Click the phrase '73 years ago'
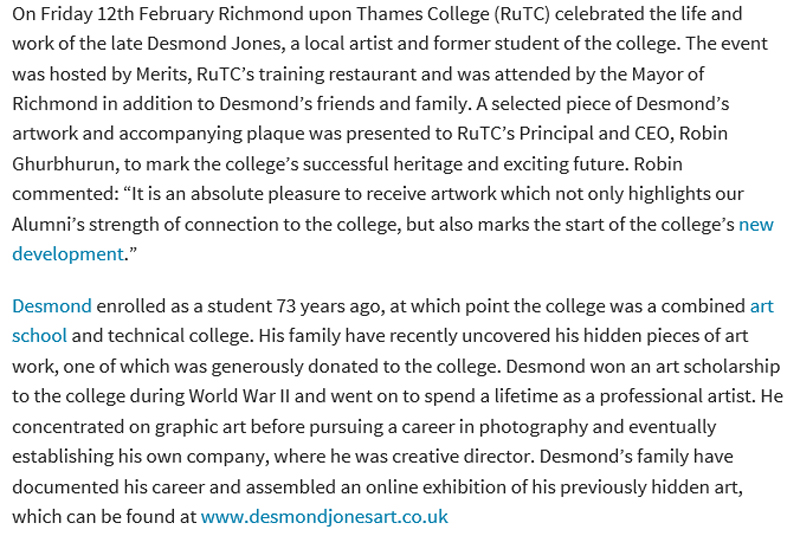The width and height of the screenshot is (800, 536). click(331, 306)
